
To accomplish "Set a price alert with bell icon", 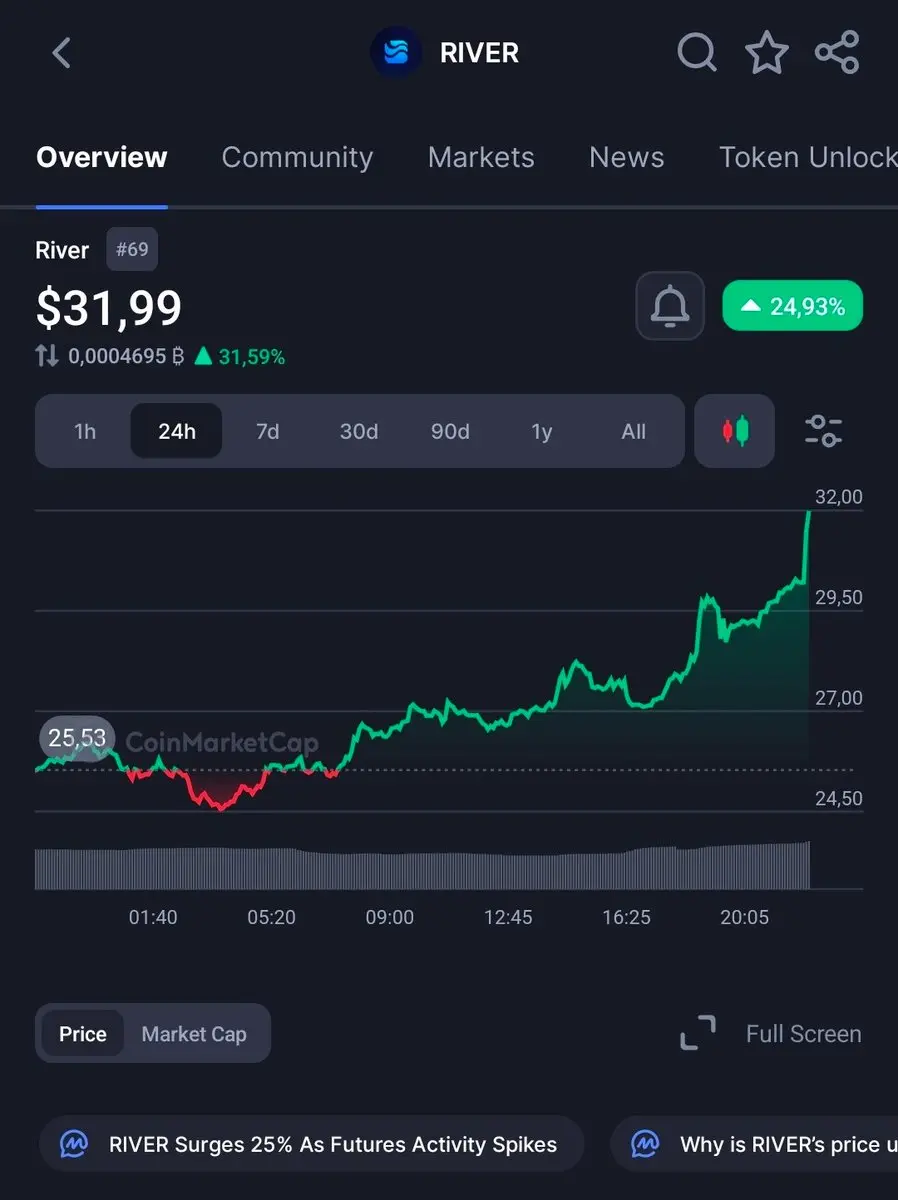I will 670,306.
